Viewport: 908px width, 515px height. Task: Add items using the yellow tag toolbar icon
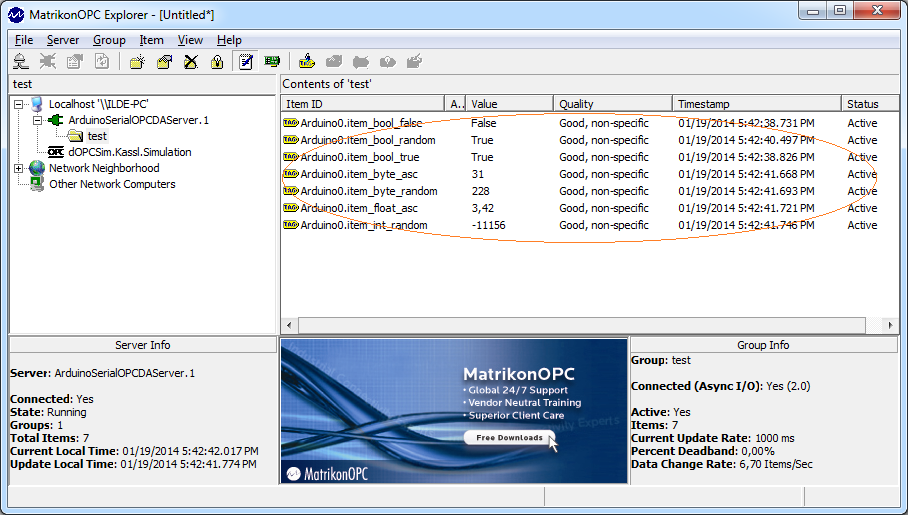[307, 61]
